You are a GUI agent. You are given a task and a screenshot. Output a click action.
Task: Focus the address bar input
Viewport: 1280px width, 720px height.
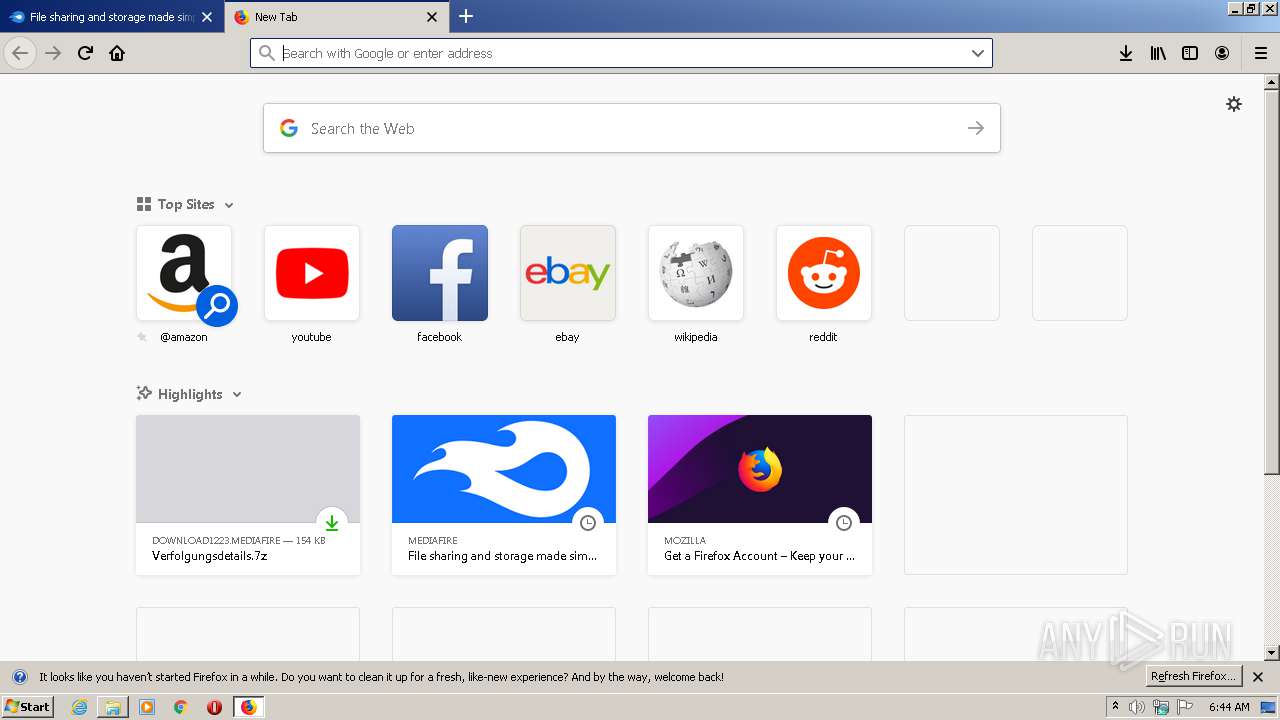[621, 53]
